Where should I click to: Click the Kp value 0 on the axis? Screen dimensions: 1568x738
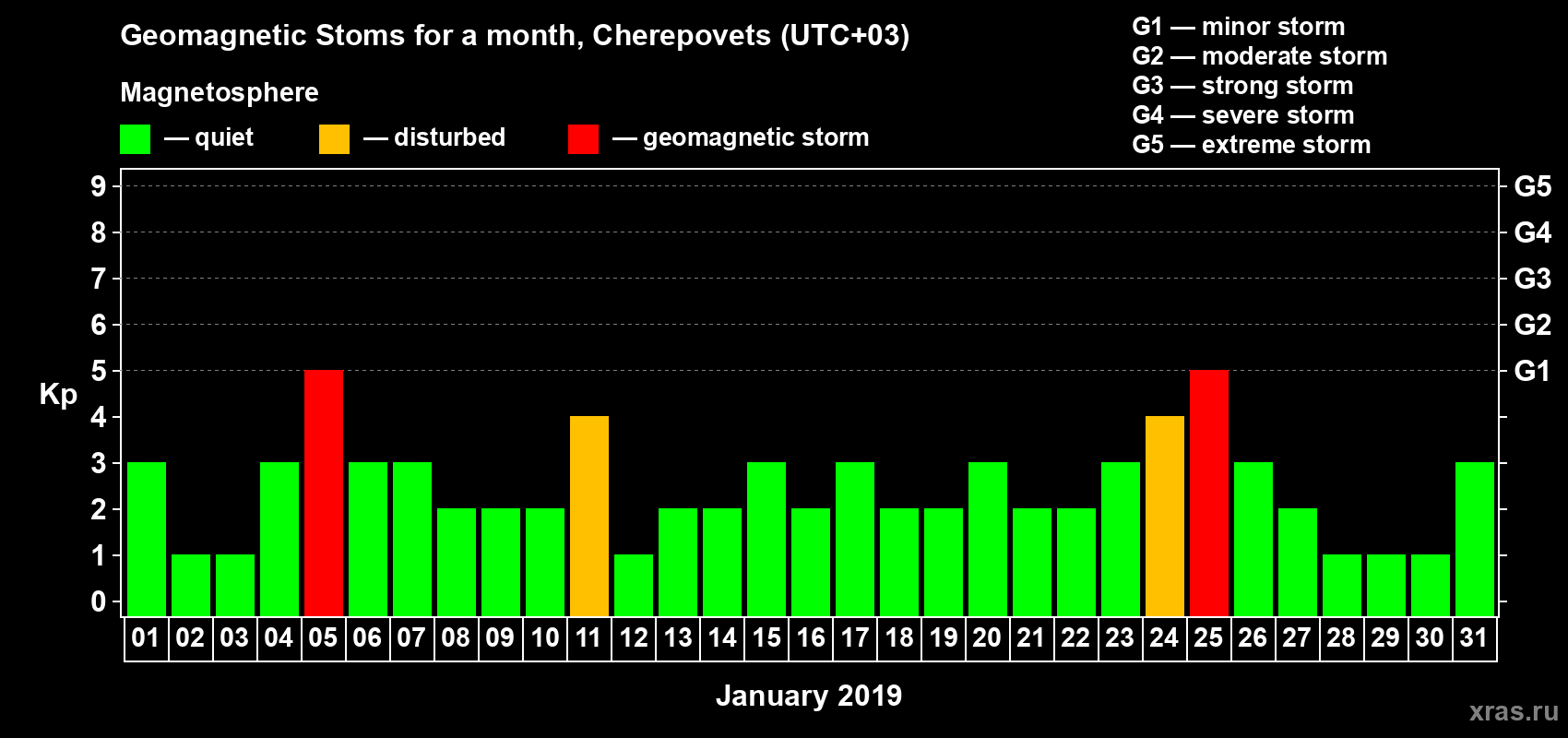click(x=98, y=601)
